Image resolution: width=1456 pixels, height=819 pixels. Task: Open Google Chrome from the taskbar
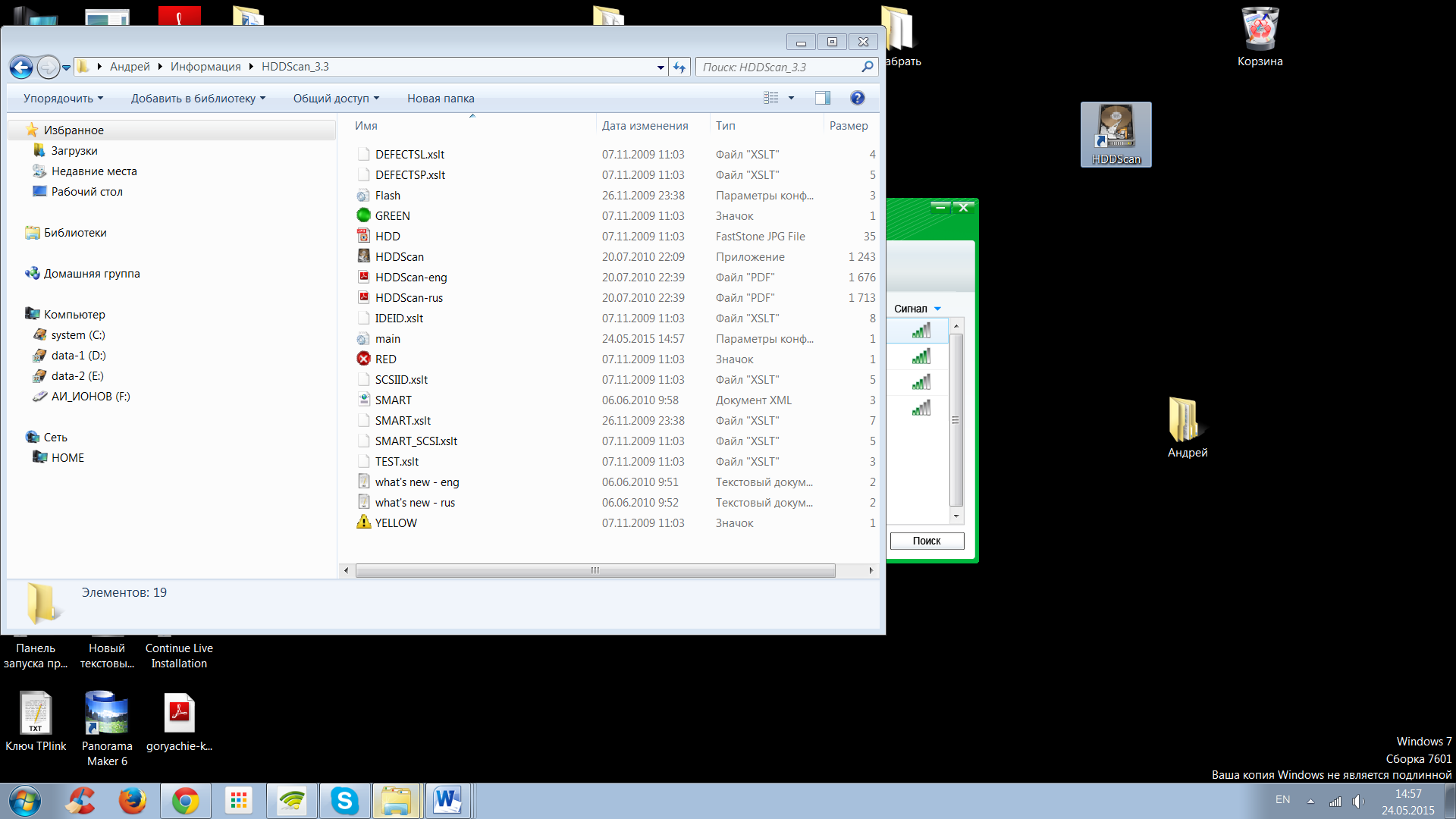pyautogui.click(x=185, y=800)
